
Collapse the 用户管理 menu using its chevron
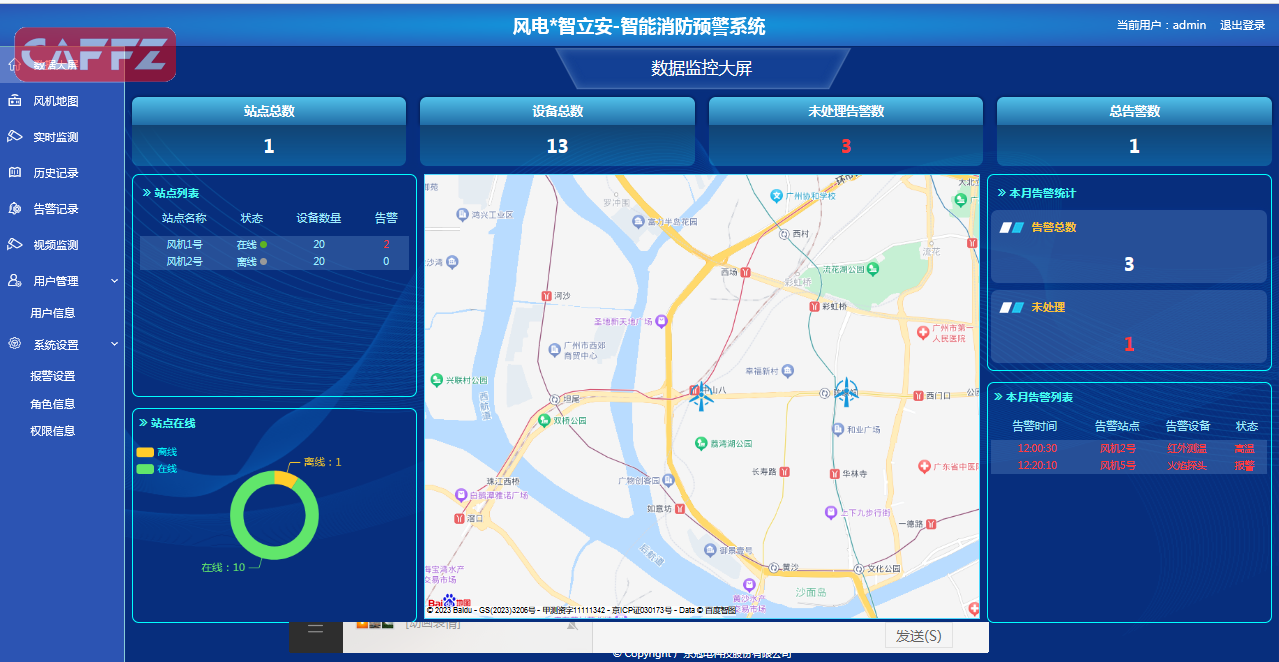tap(114, 281)
